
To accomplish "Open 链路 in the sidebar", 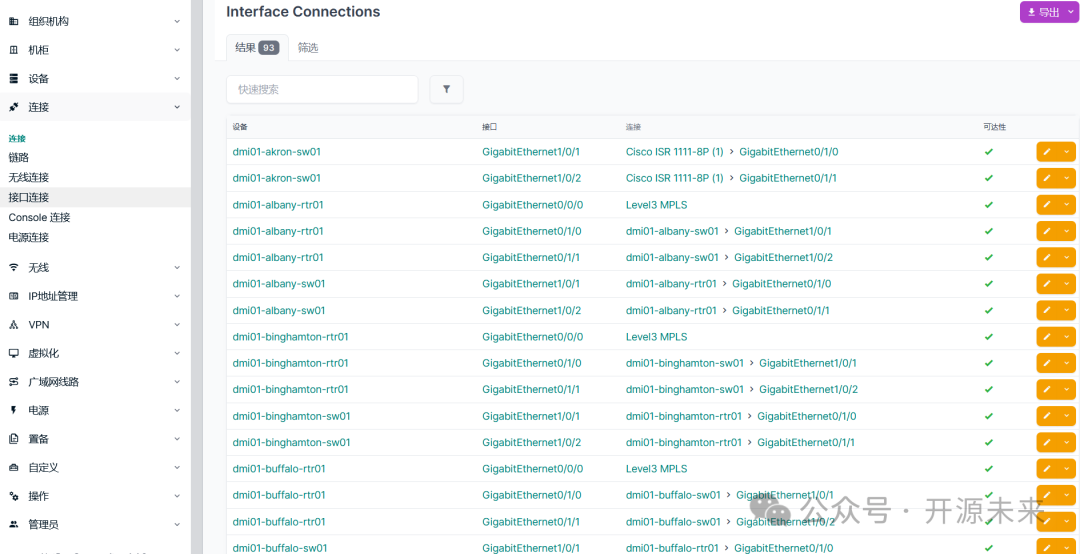I will coord(19,158).
